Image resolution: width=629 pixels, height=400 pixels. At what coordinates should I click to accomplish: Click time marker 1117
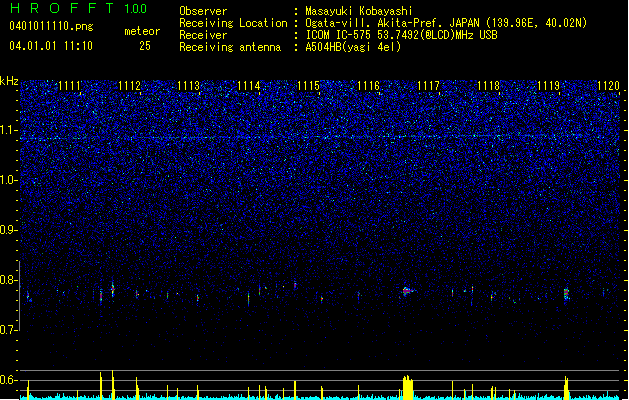(x=428, y=86)
